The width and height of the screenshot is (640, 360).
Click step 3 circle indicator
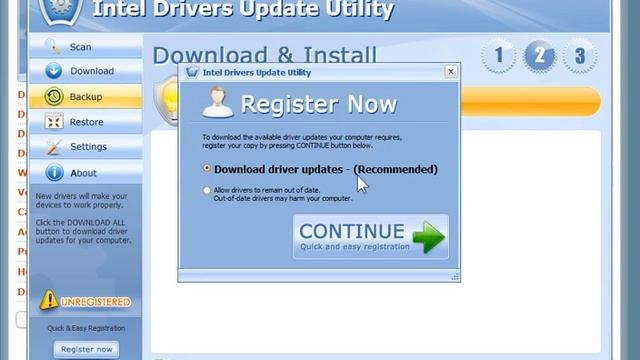[x=580, y=56]
